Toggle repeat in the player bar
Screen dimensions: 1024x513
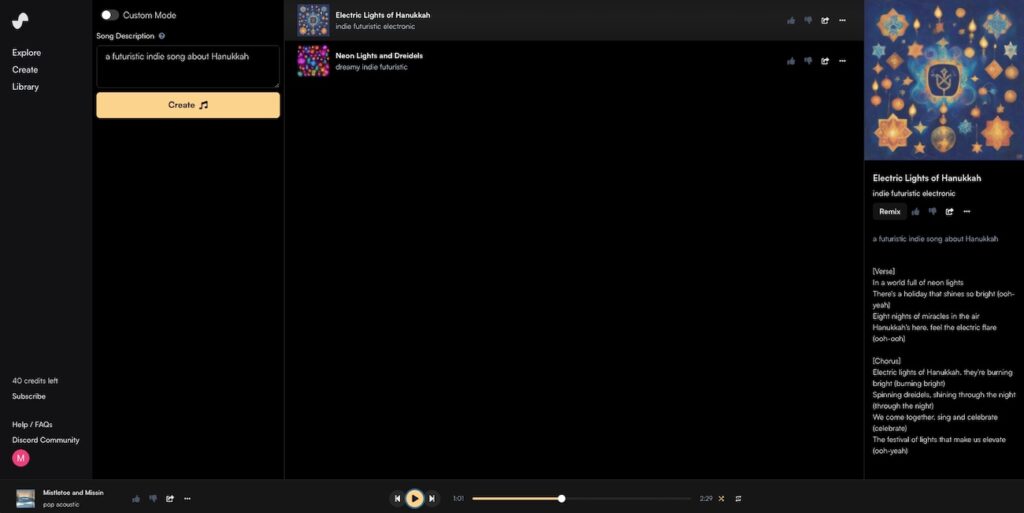(738, 498)
